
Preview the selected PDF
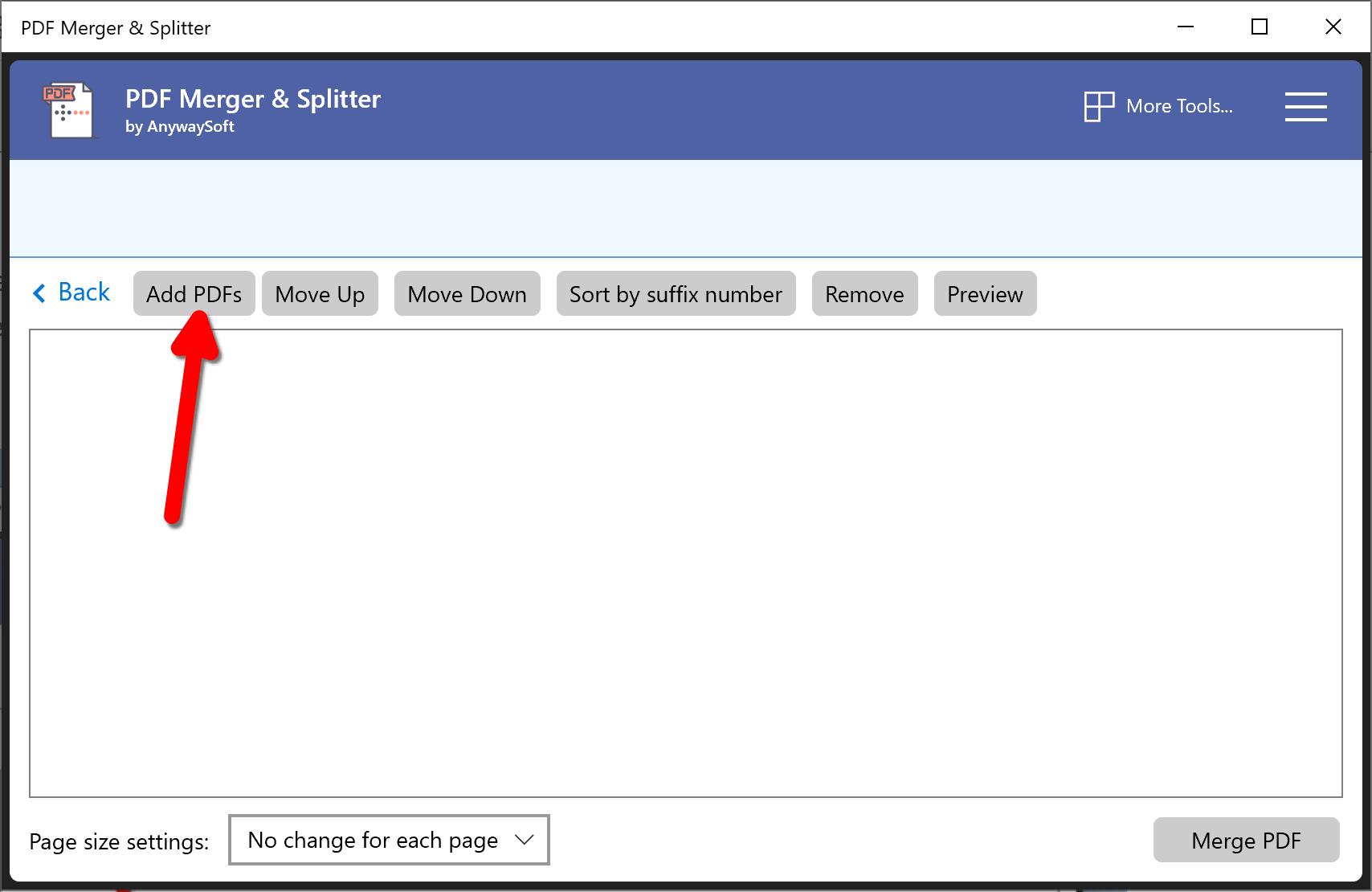(x=985, y=293)
